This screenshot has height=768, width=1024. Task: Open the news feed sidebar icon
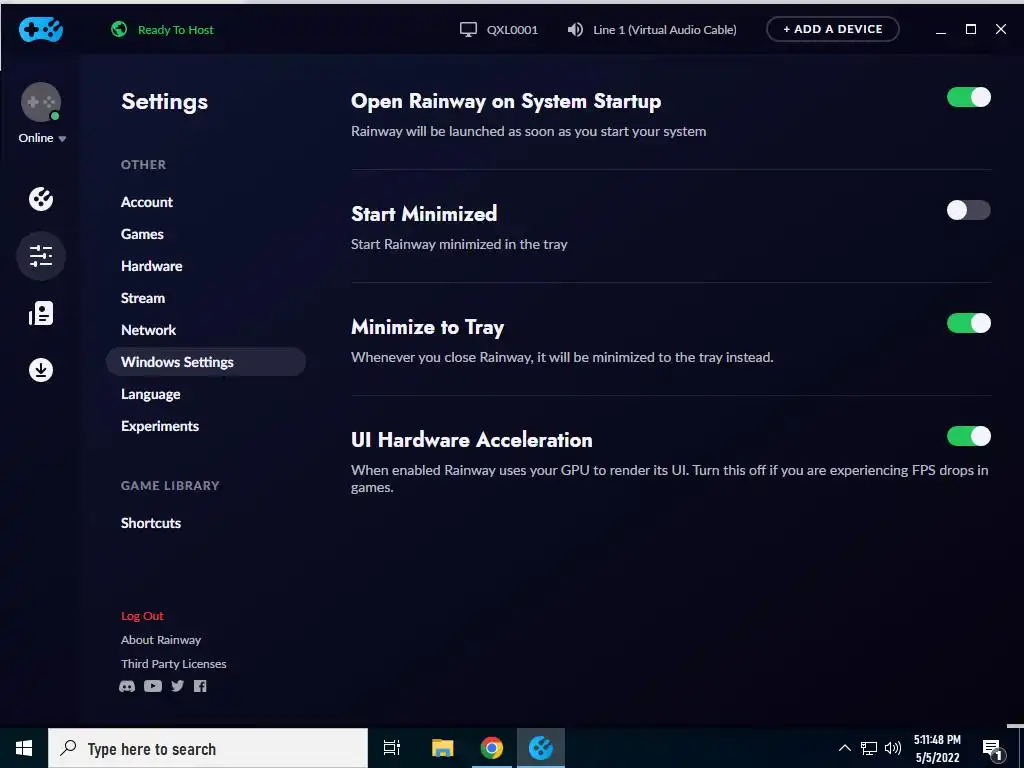41,313
